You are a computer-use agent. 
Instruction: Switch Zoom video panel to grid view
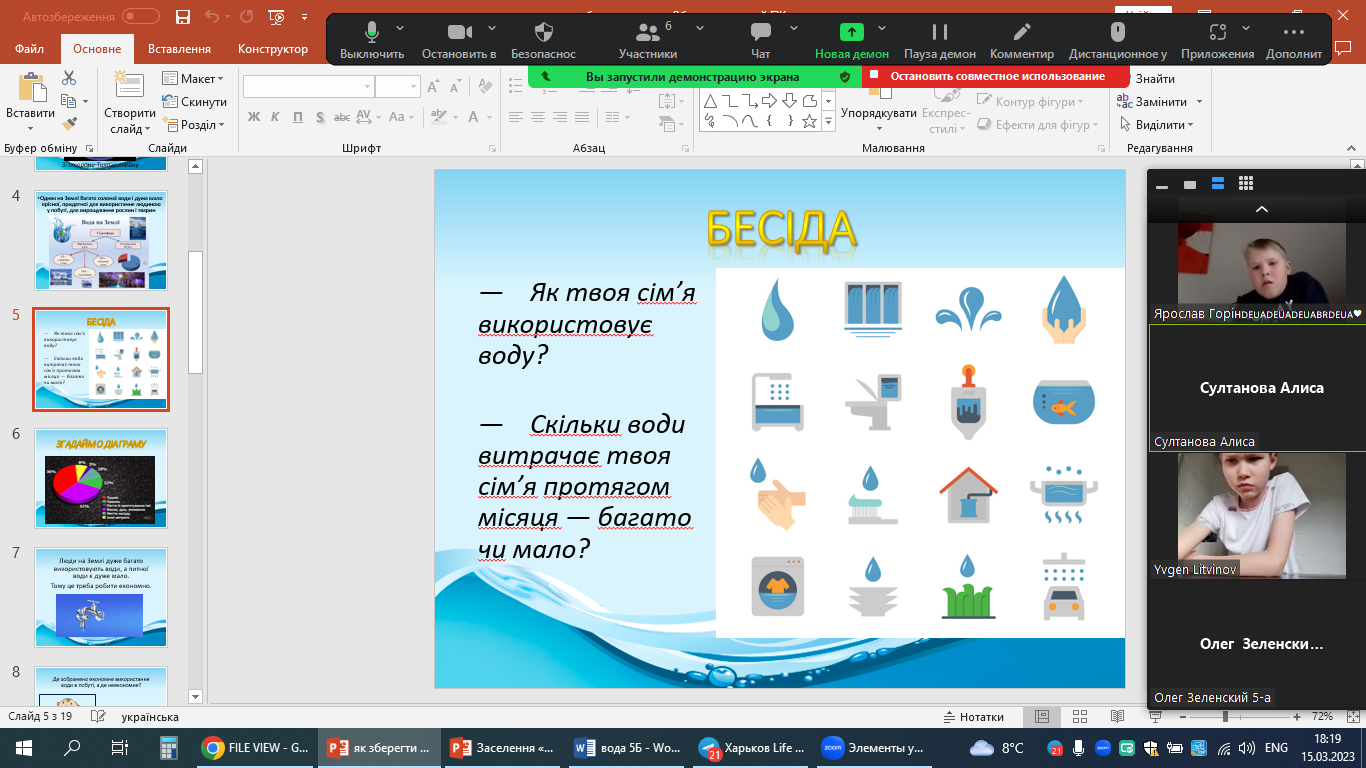pyautogui.click(x=1246, y=184)
